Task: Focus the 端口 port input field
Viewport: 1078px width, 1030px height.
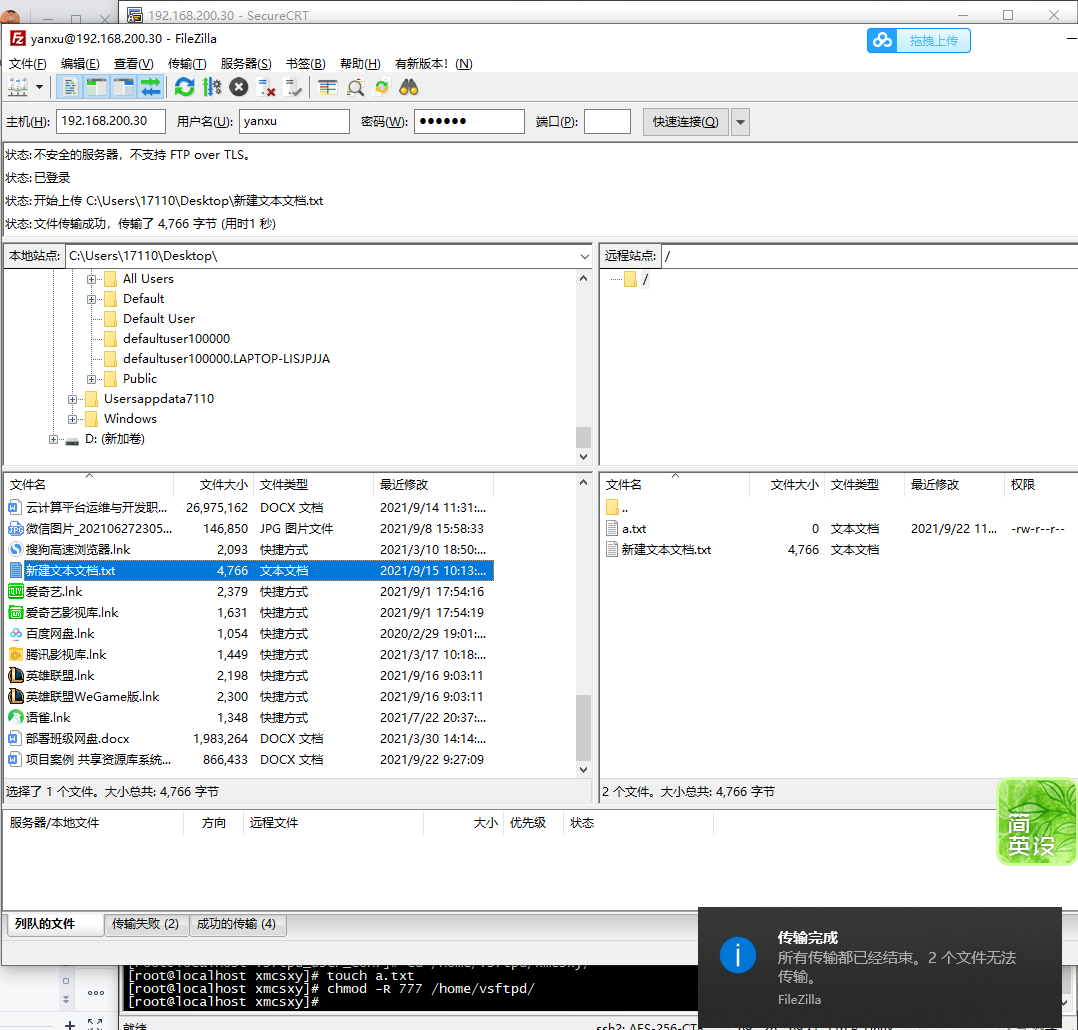Action: click(607, 122)
